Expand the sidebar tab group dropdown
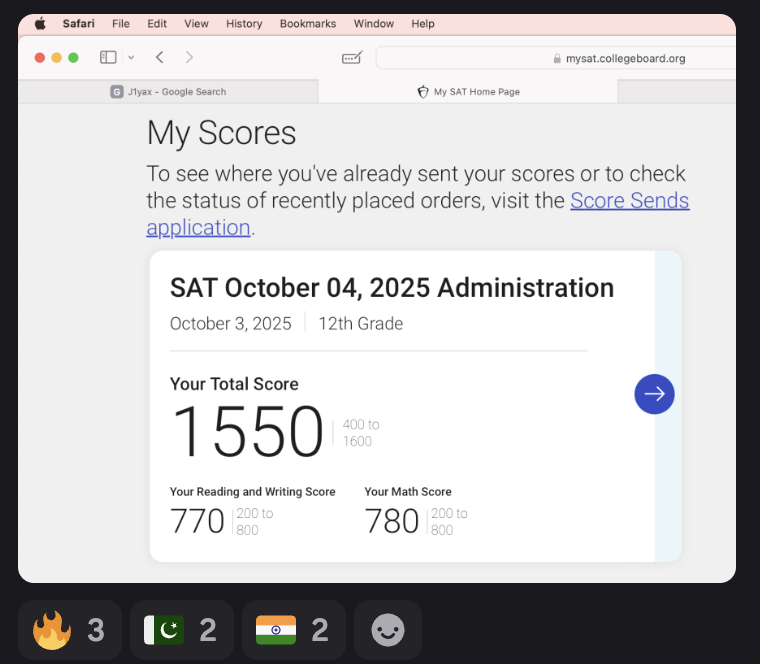760x664 pixels. coord(131,58)
